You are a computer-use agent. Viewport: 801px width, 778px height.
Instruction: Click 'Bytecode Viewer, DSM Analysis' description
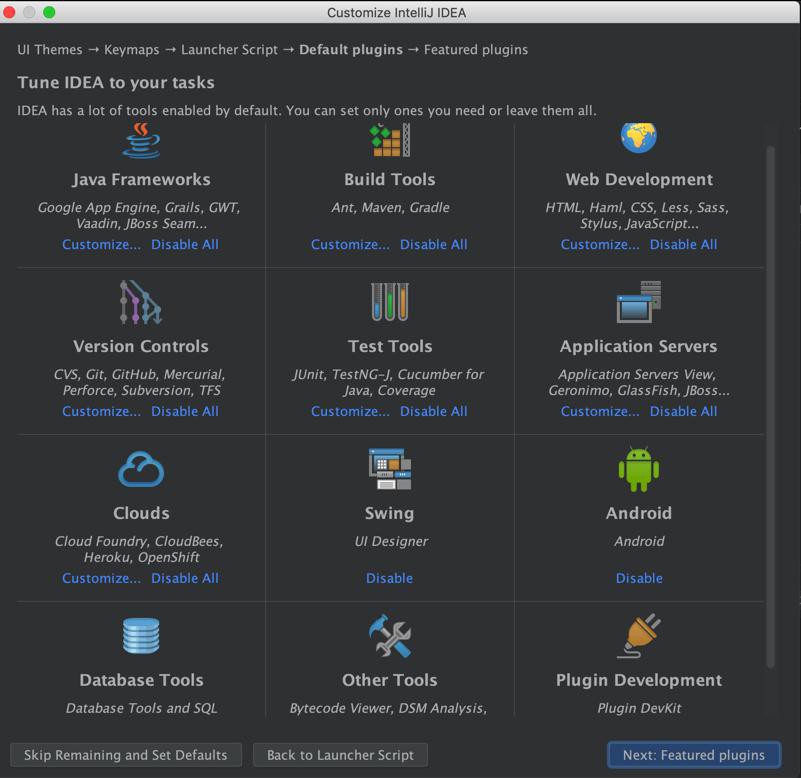tap(388, 708)
